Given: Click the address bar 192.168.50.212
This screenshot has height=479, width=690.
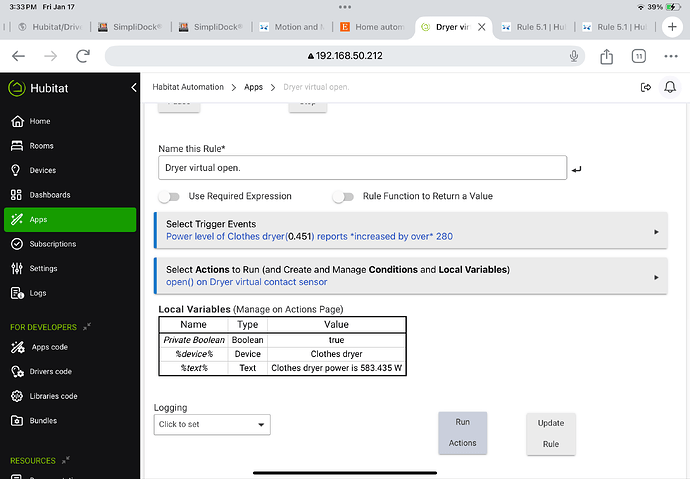Looking at the screenshot, I should tap(345, 56).
